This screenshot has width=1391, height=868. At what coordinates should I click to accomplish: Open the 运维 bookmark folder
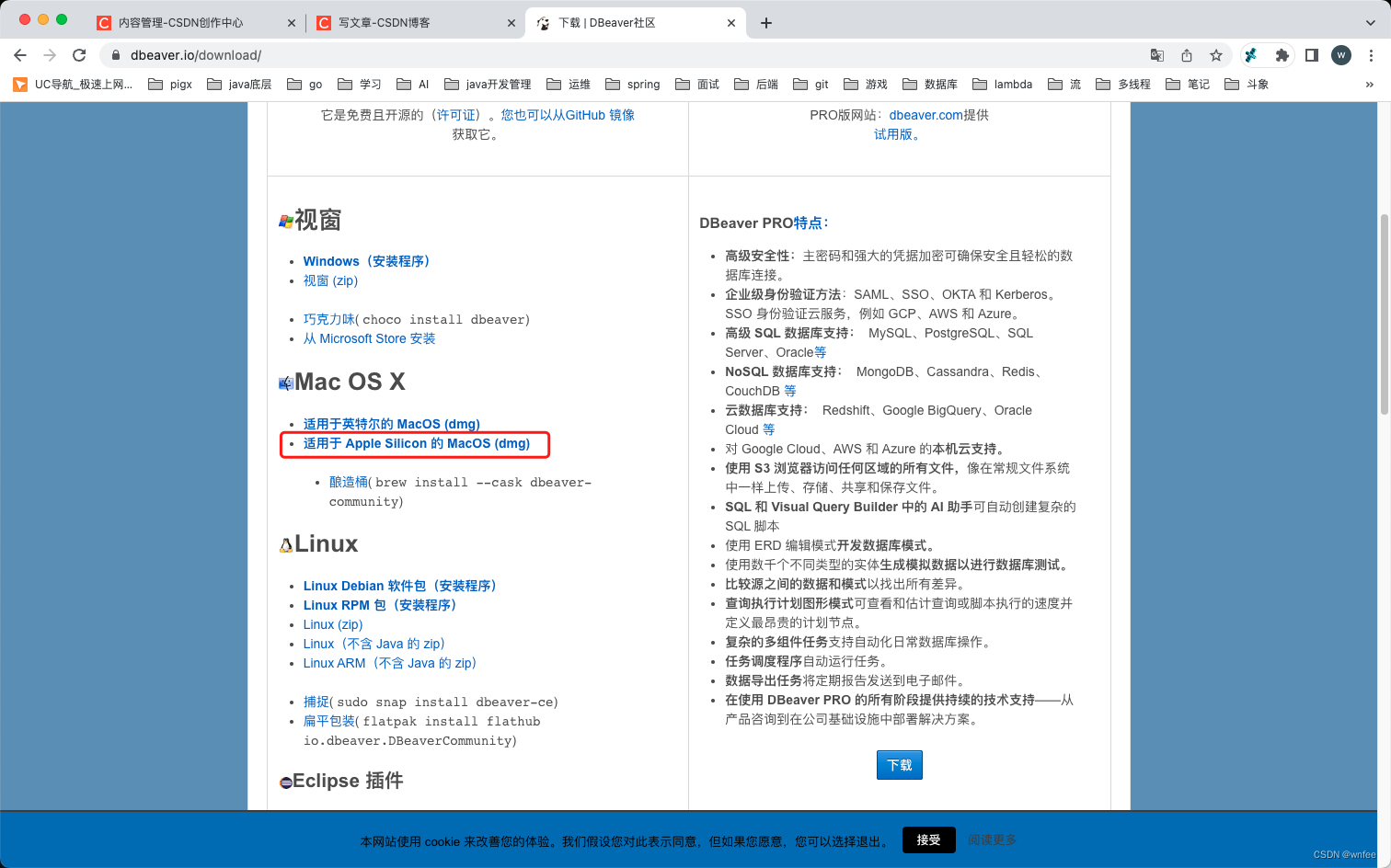569,85
